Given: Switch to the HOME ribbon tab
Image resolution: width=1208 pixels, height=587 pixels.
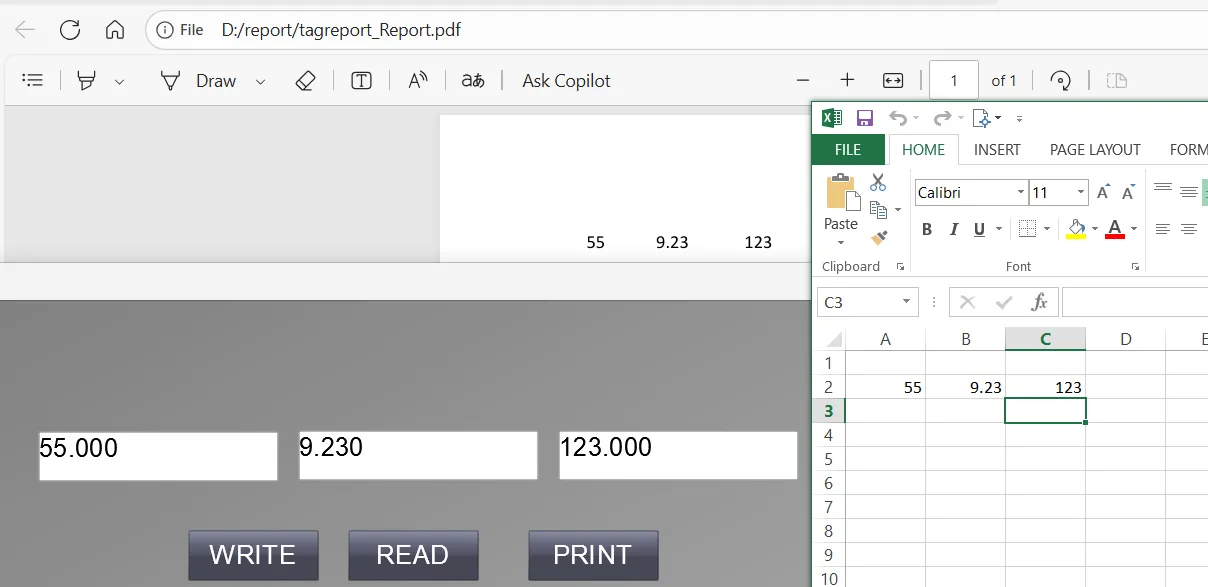Looking at the screenshot, I should (923, 150).
